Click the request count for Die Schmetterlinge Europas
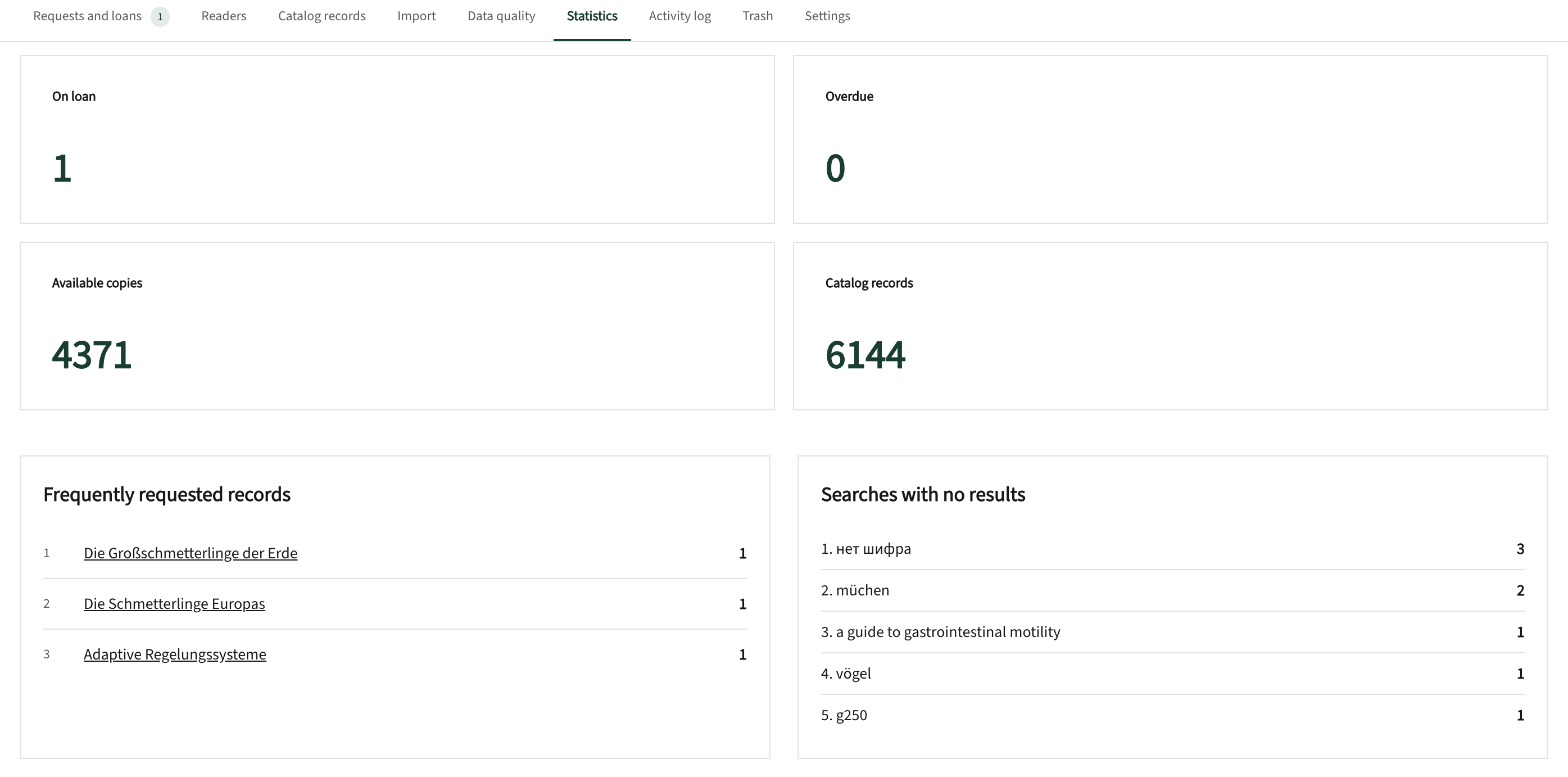The width and height of the screenshot is (1568, 777). pyautogui.click(x=742, y=604)
